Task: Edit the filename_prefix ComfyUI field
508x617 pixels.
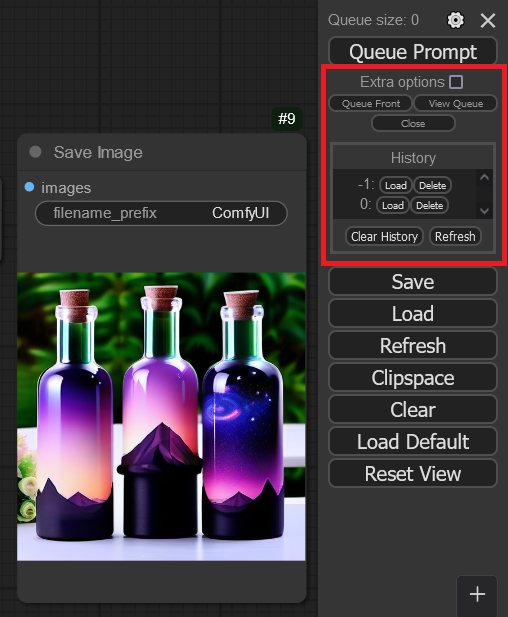Action: 161,213
